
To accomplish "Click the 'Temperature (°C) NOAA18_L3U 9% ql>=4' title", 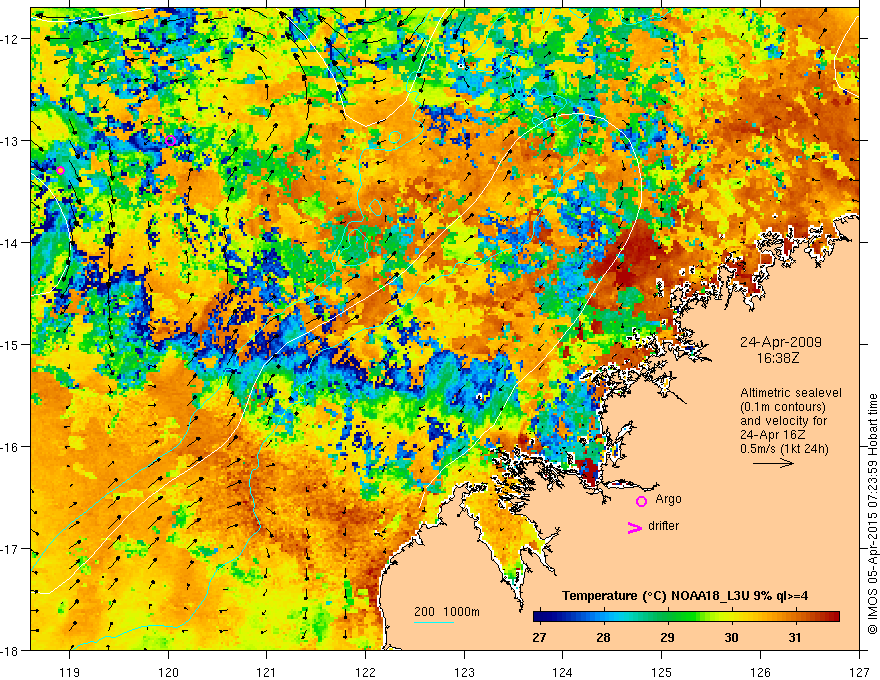I will pos(685,596).
